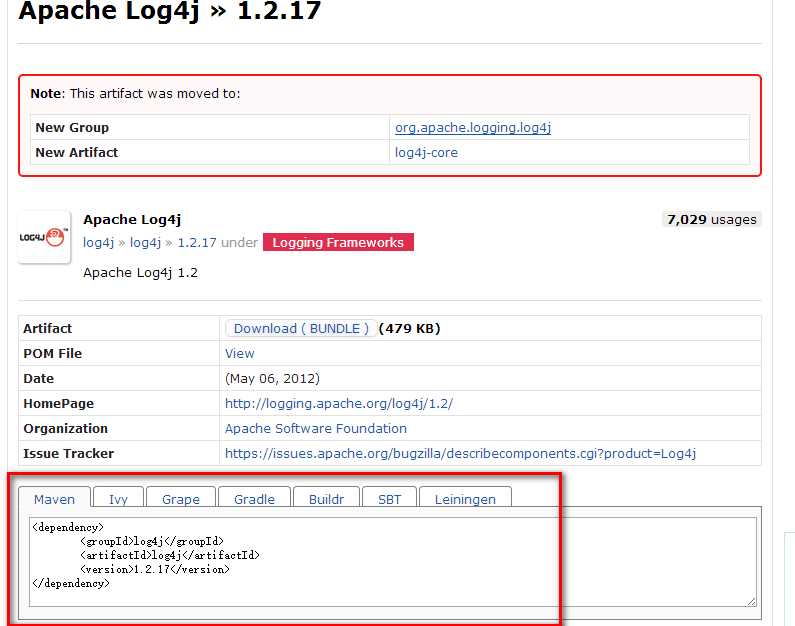795x626 pixels.
Task: Click the groupId line in dependency snippet
Action: 152,541
